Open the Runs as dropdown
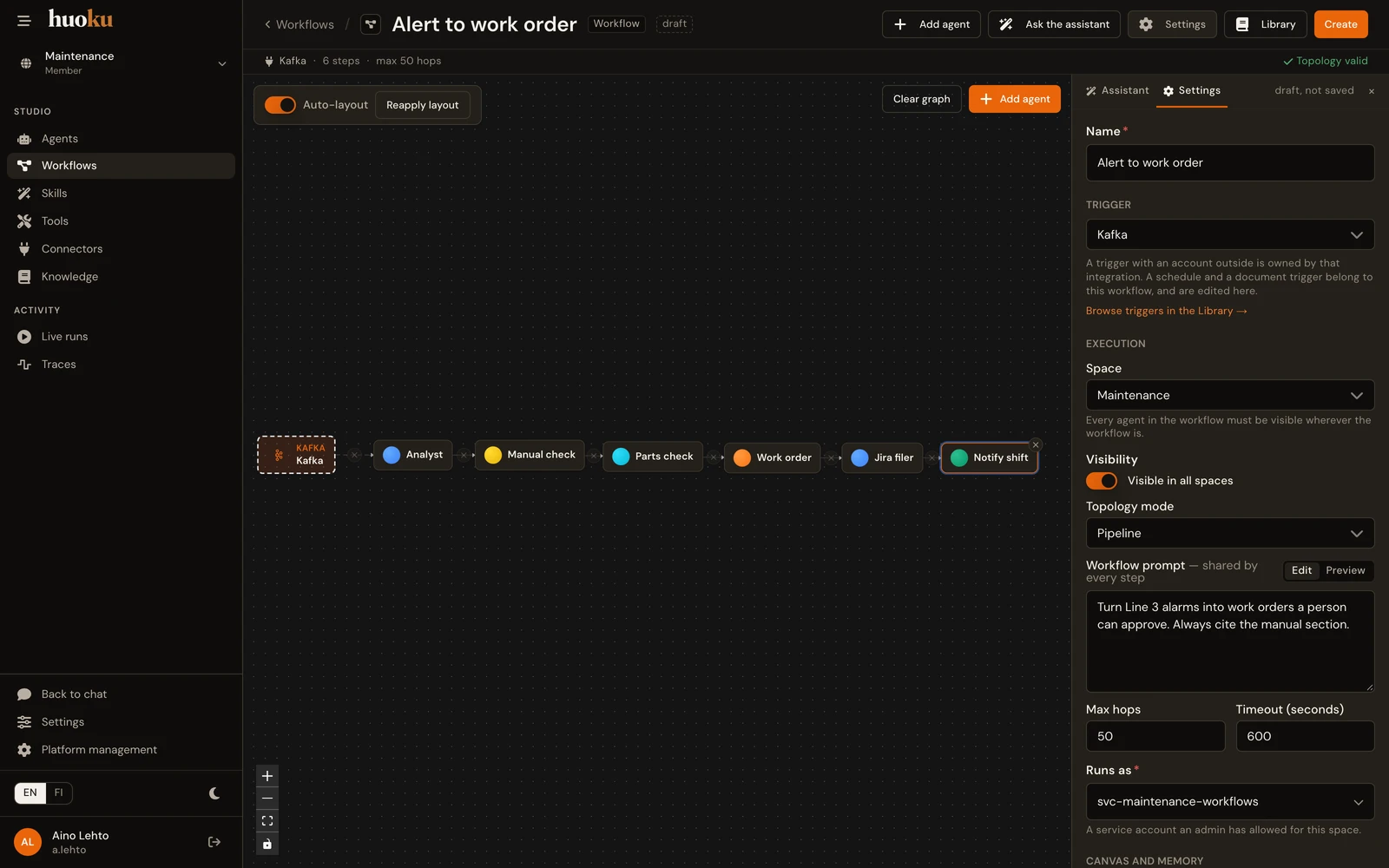1389x868 pixels. pos(1230,802)
